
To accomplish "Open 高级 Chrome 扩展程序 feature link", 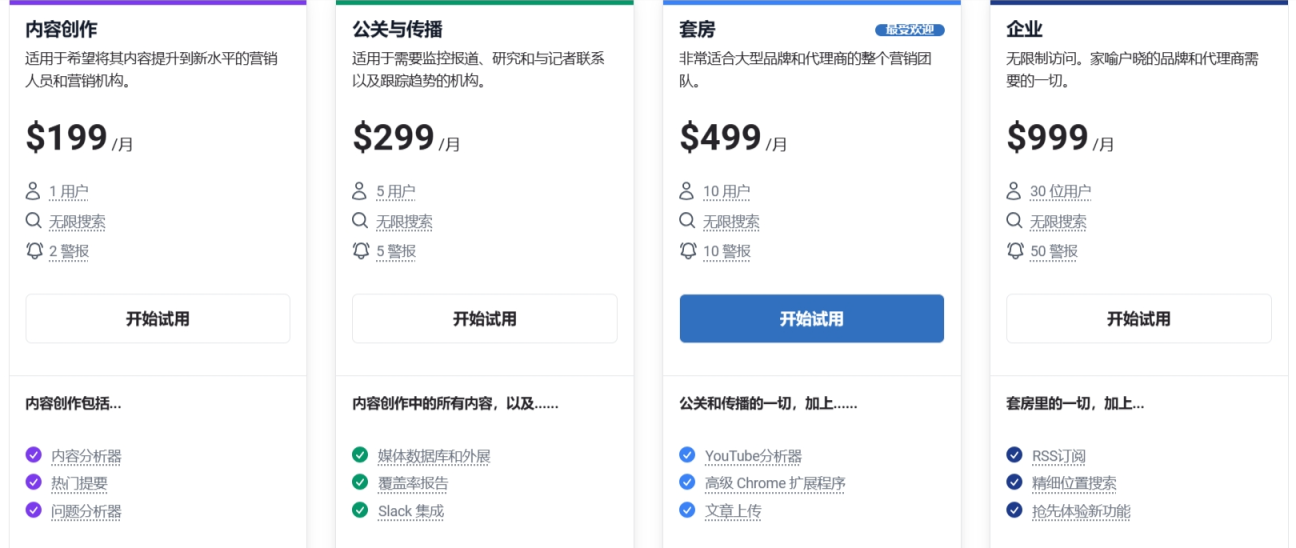I will tap(775, 483).
